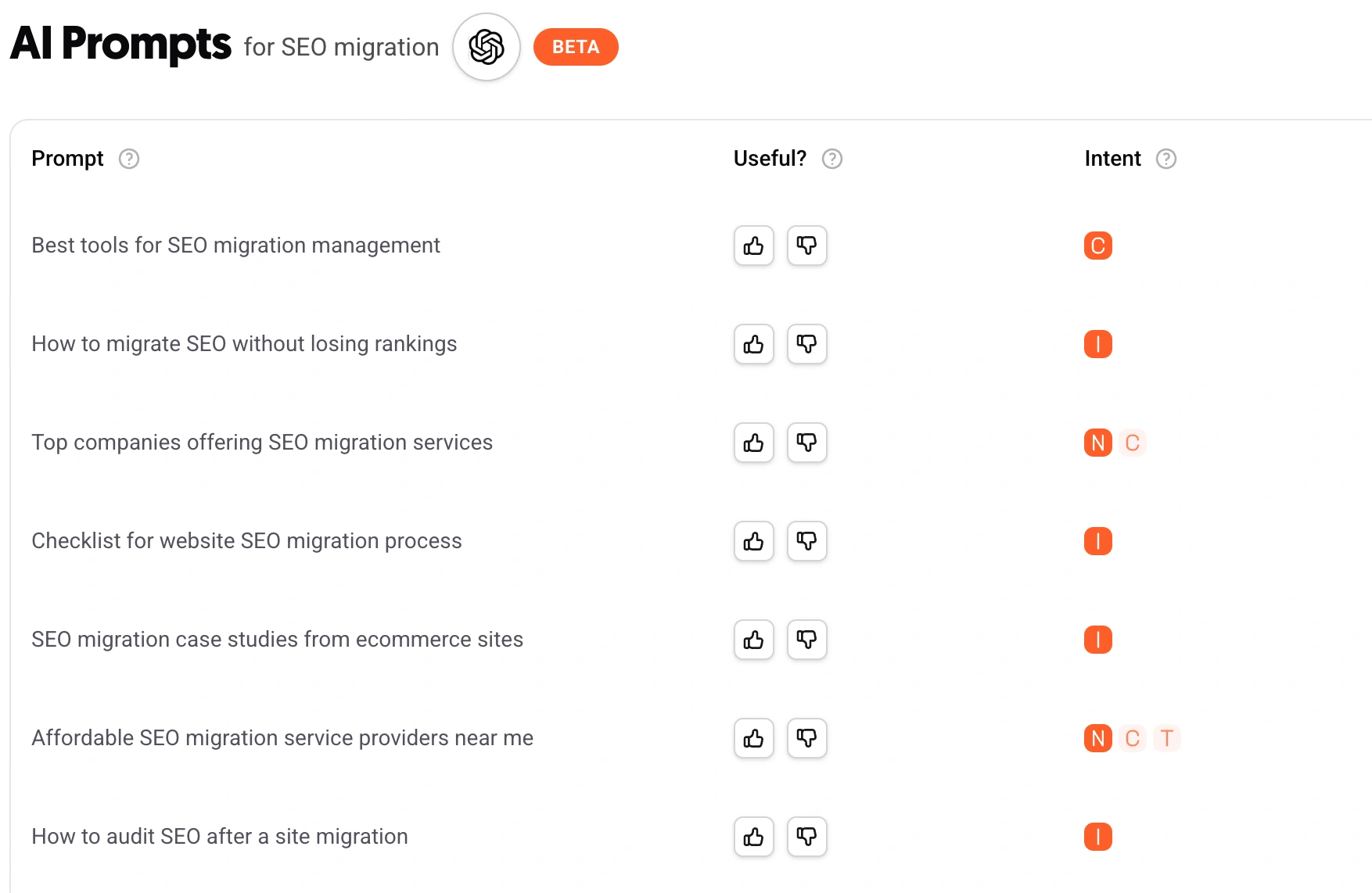
Task: Thumbs up 'Checklist for website SEO migration process'
Action: pyautogui.click(x=753, y=542)
